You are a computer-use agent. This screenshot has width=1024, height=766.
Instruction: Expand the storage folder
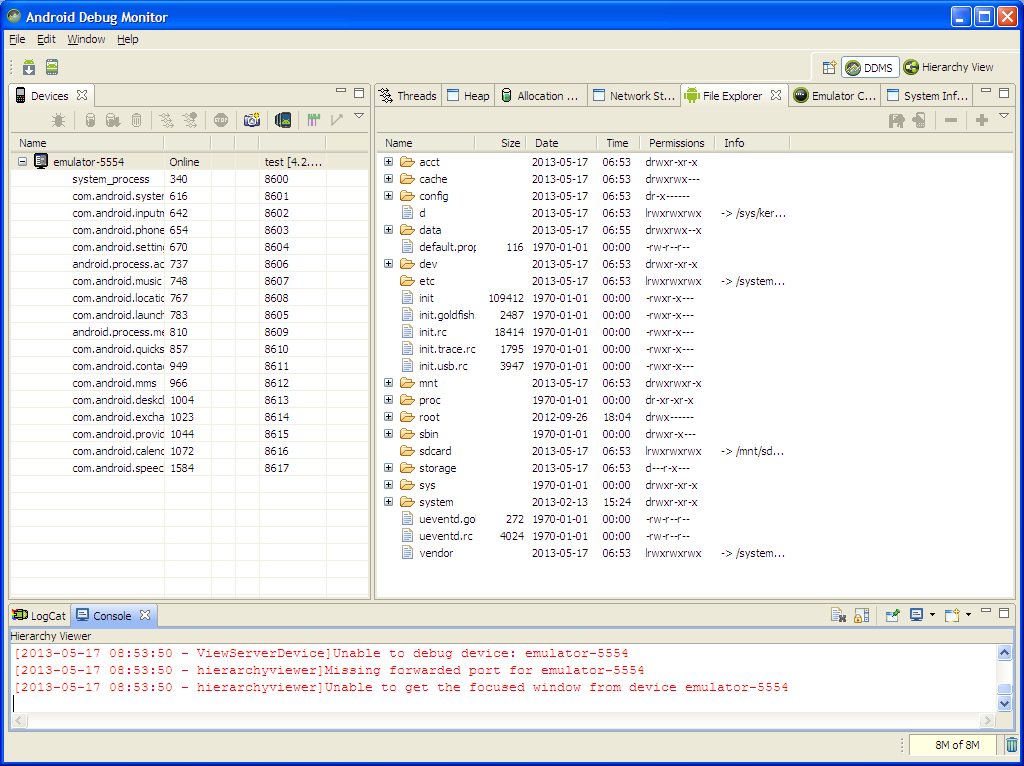389,468
